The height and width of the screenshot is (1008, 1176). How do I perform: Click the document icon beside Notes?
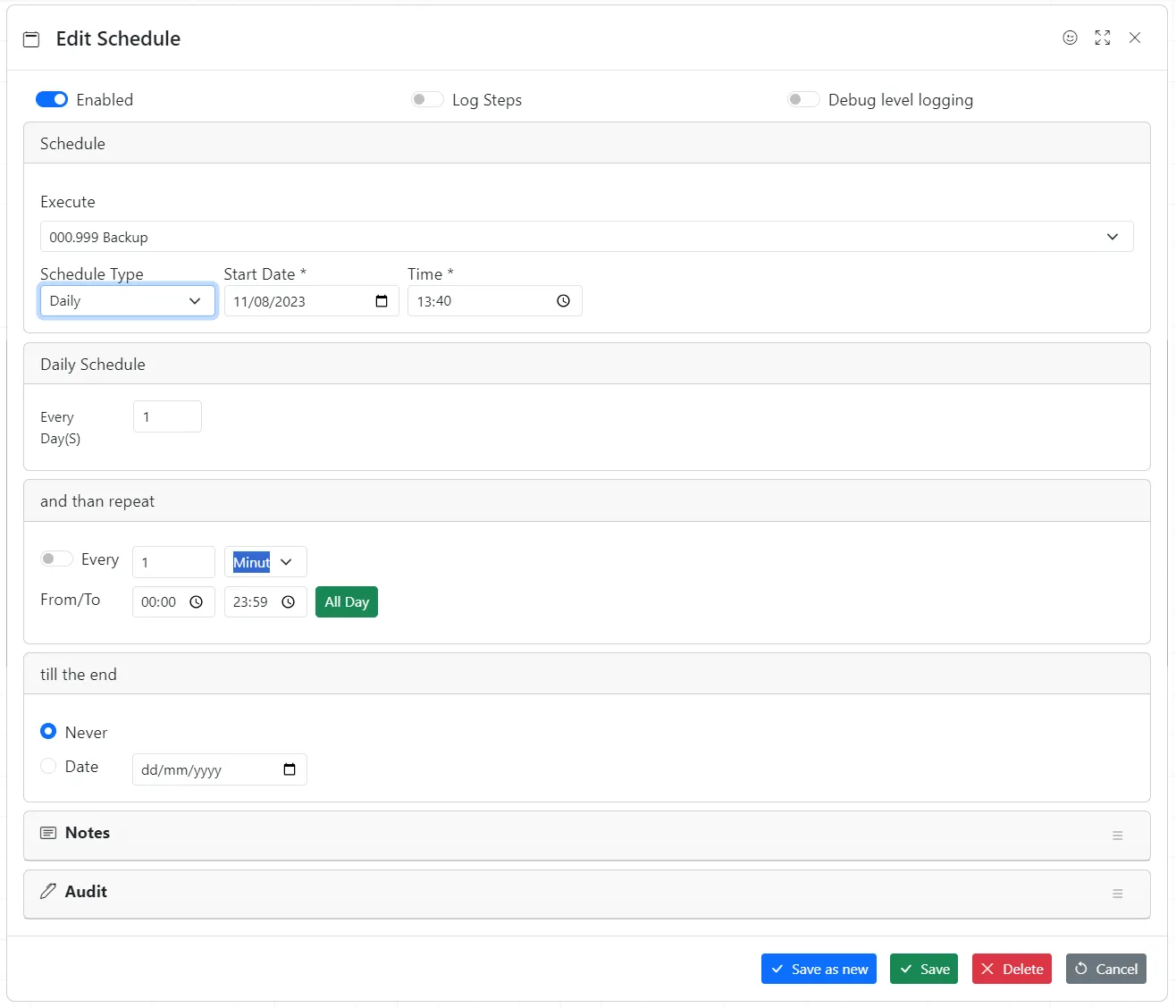click(x=48, y=832)
